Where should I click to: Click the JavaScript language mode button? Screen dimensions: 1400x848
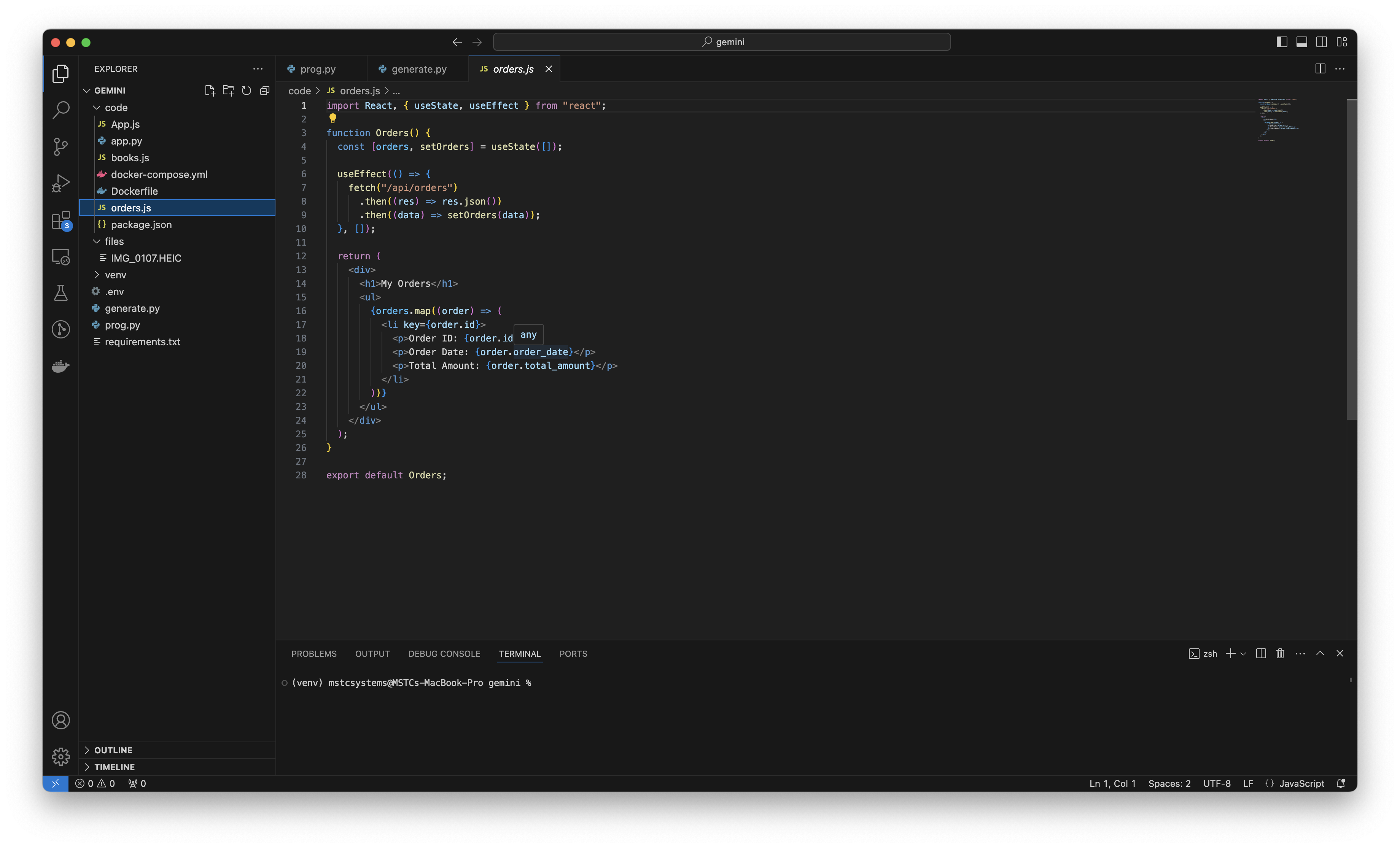click(x=1301, y=783)
